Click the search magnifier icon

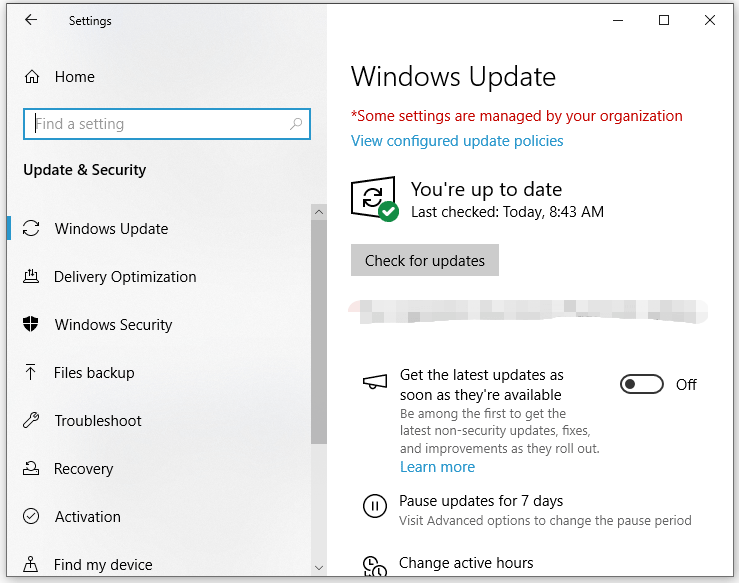click(x=296, y=124)
